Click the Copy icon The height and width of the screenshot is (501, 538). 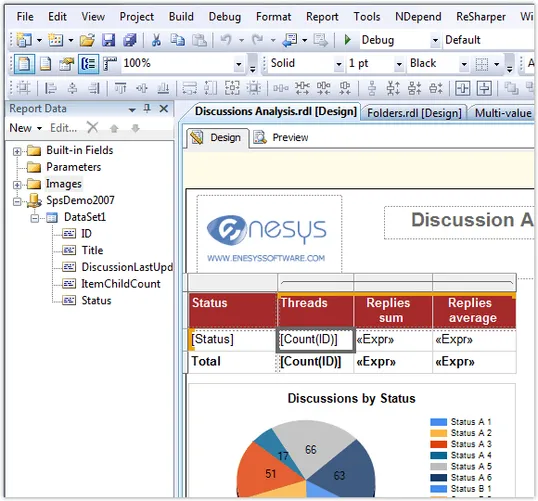click(x=177, y=40)
